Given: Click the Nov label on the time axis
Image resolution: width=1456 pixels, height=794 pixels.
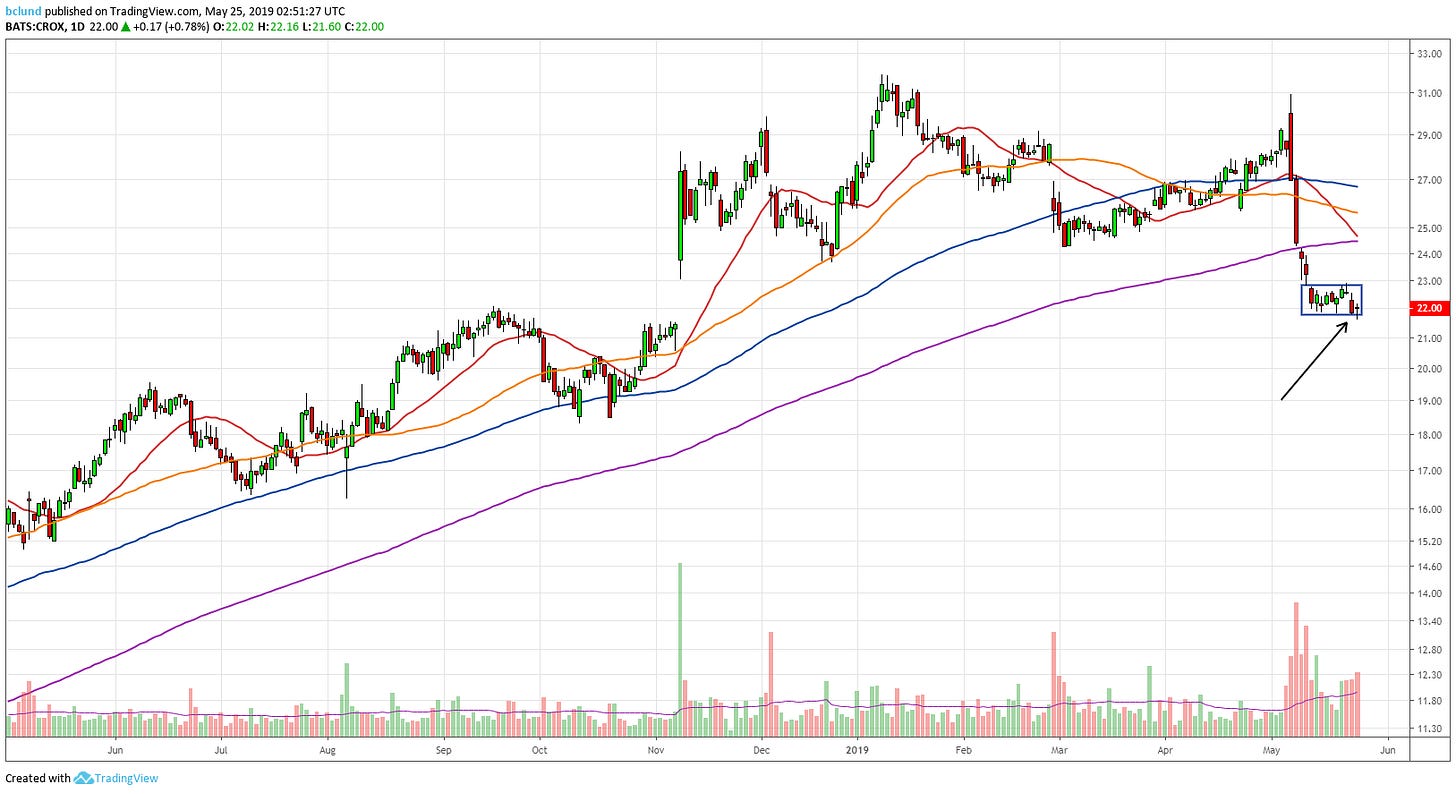Looking at the screenshot, I should tap(655, 748).
